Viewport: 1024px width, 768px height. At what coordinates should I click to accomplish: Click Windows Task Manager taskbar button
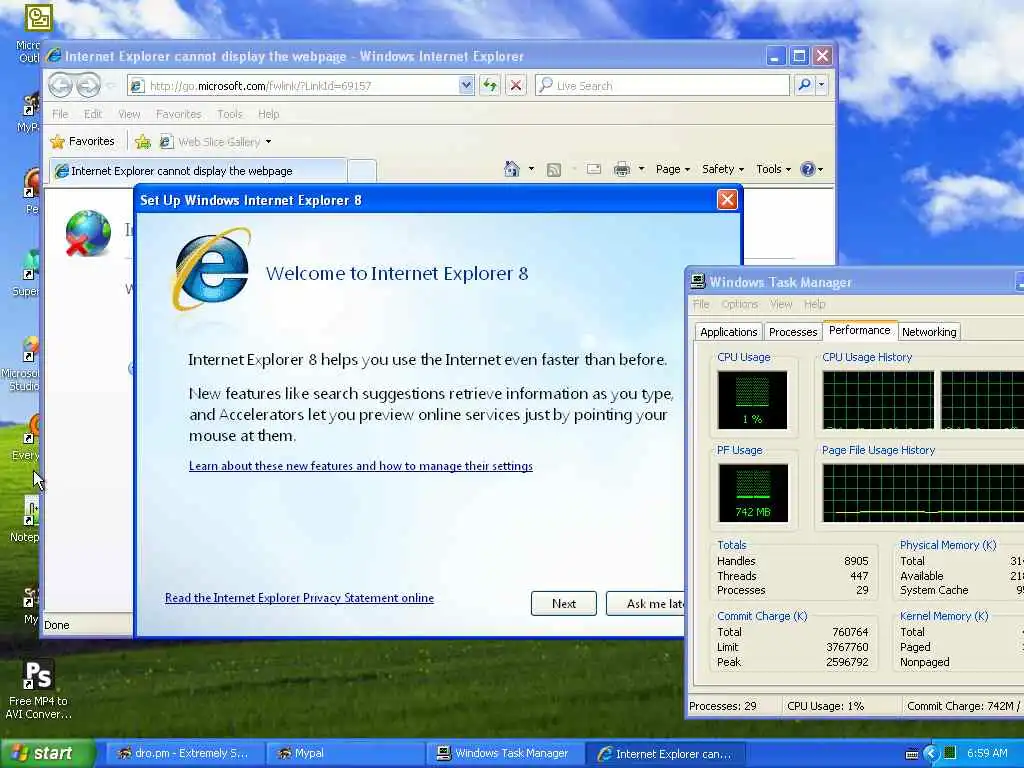tap(503, 753)
